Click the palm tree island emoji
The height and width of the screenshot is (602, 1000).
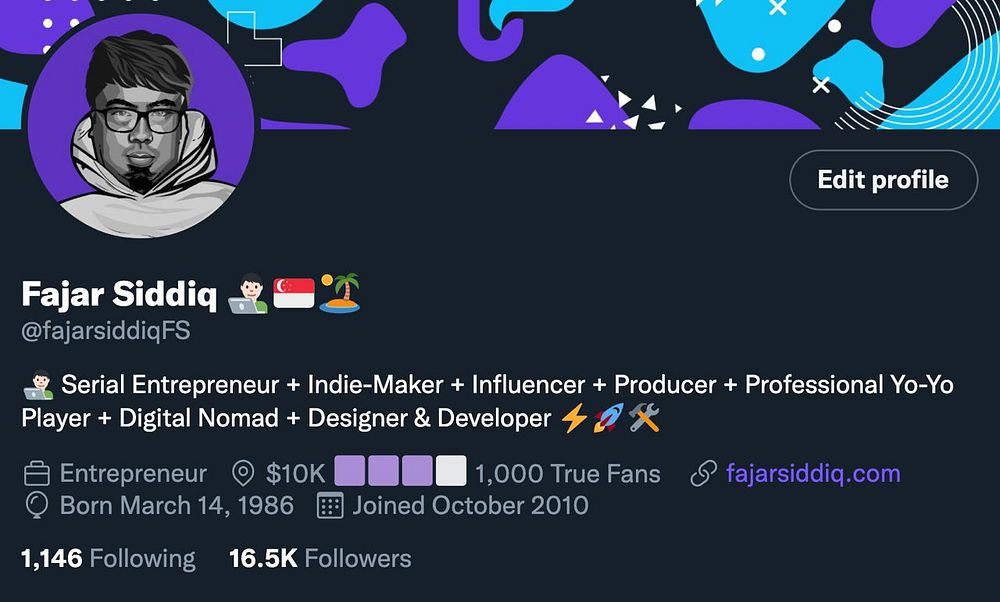click(340, 293)
